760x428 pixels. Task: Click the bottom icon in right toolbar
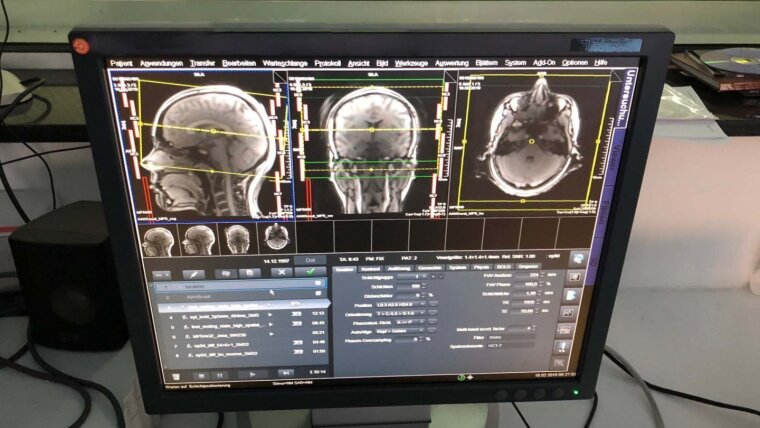(x=560, y=363)
